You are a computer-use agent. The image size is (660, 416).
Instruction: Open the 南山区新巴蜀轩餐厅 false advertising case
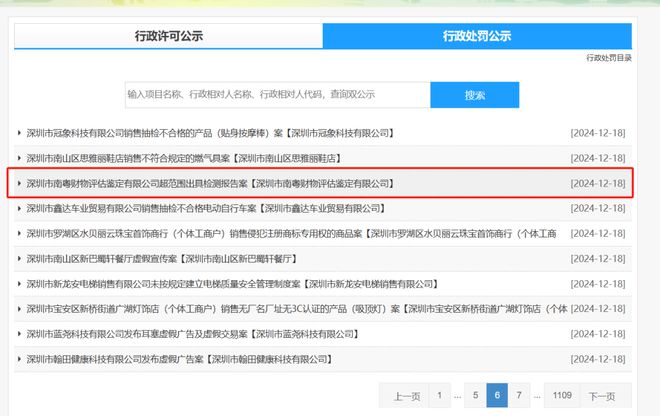[162, 259]
